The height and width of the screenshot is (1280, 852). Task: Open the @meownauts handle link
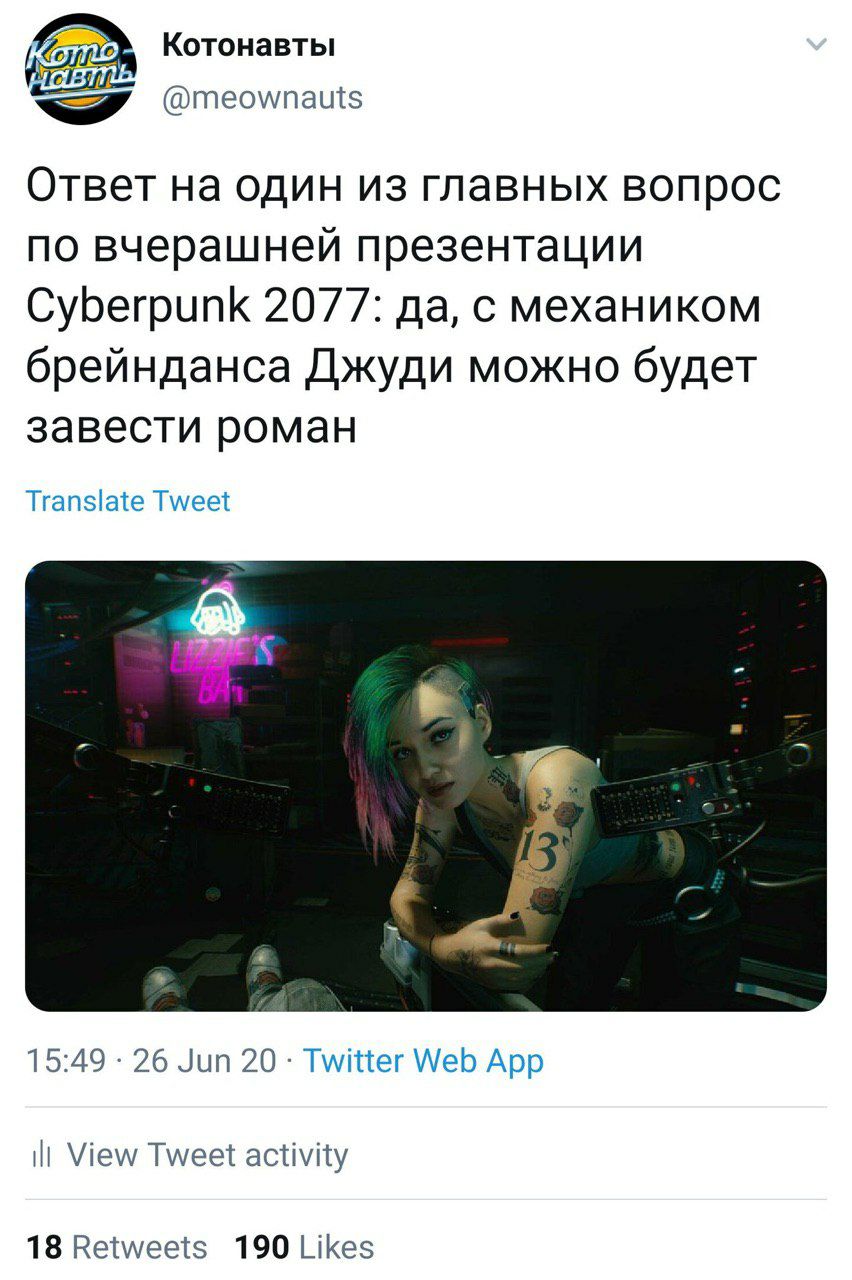[x=260, y=97]
